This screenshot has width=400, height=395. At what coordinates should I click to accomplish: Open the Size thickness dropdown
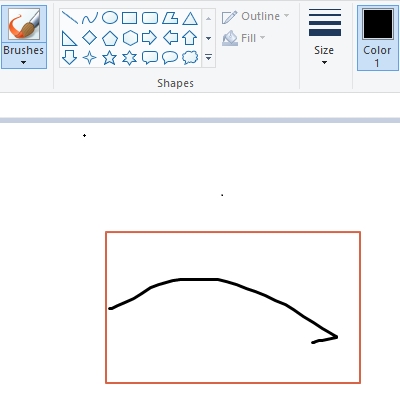324,37
